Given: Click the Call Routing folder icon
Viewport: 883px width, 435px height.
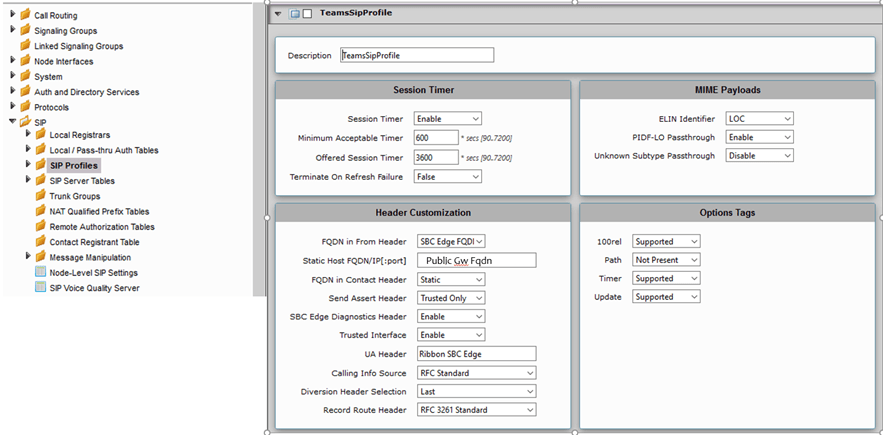Looking at the screenshot, I should pos(25,15).
